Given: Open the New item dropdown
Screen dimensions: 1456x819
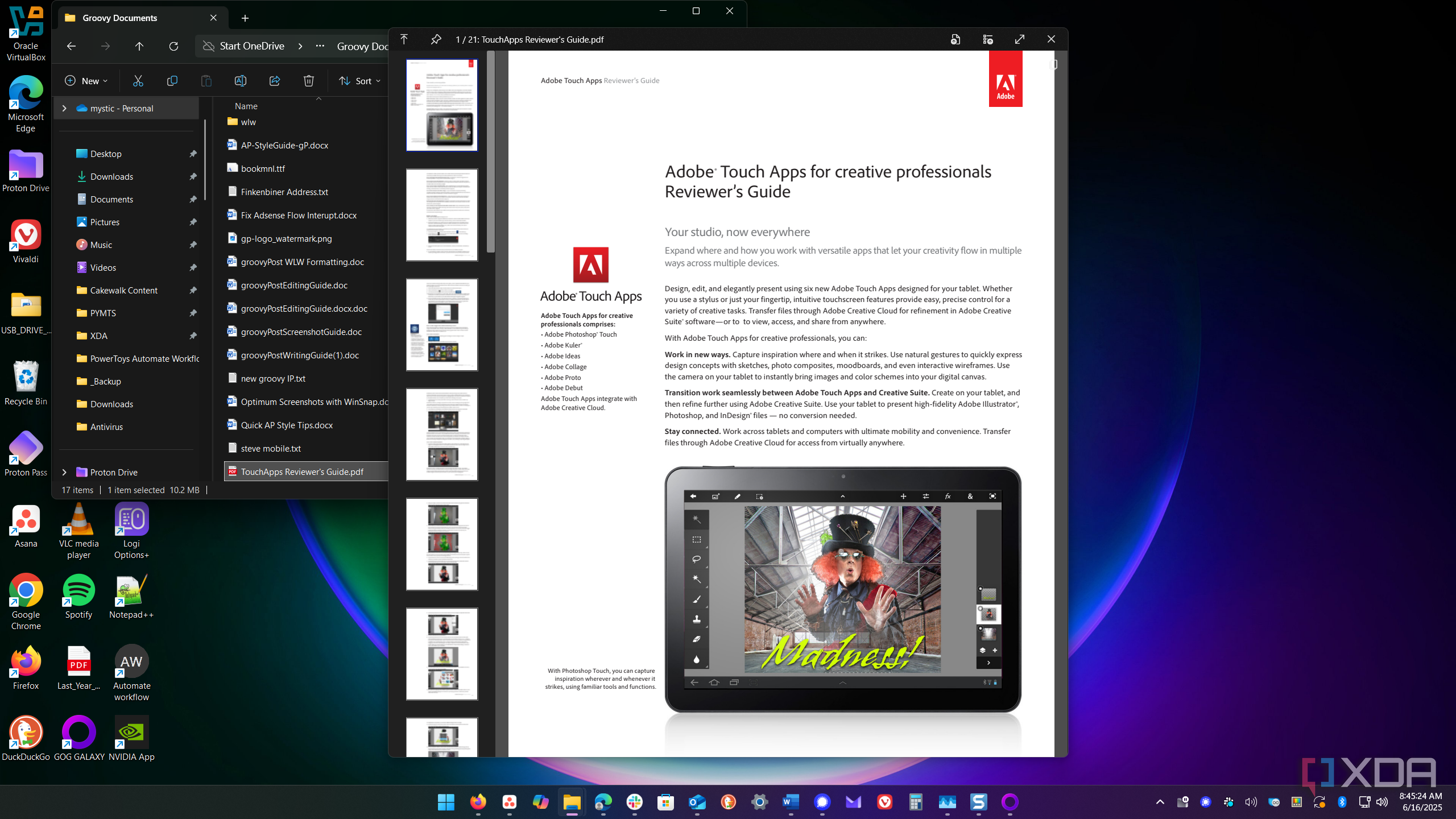Looking at the screenshot, I should (x=86, y=81).
